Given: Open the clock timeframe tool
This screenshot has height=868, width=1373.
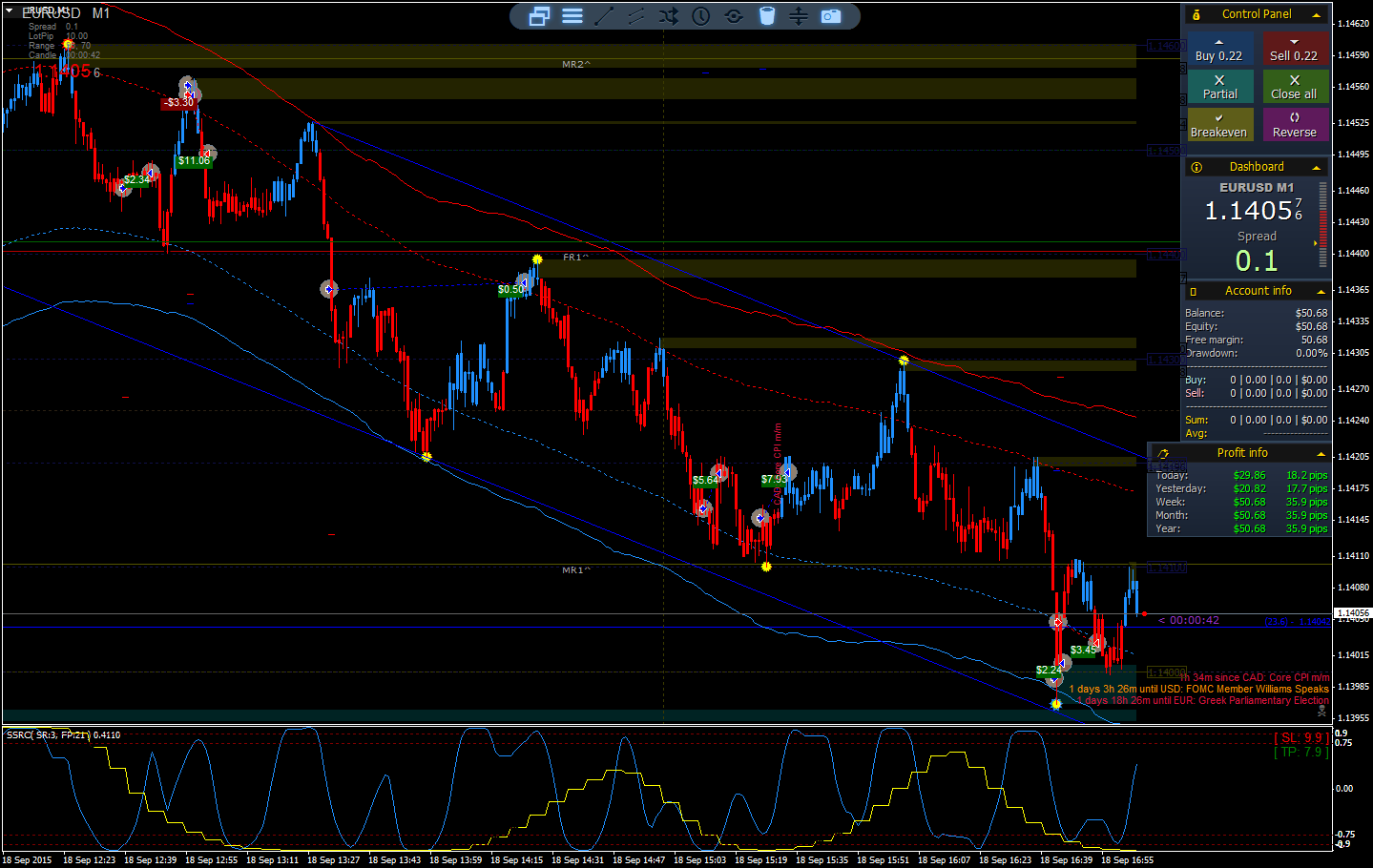Looking at the screenshot, I should click(x=701, y=16).
